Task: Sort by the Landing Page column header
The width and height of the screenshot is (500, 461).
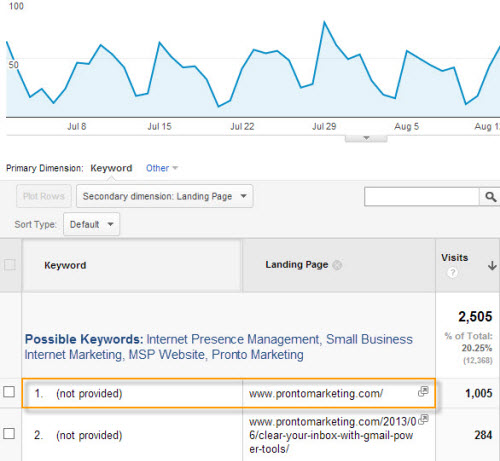Action: point(297,265)
